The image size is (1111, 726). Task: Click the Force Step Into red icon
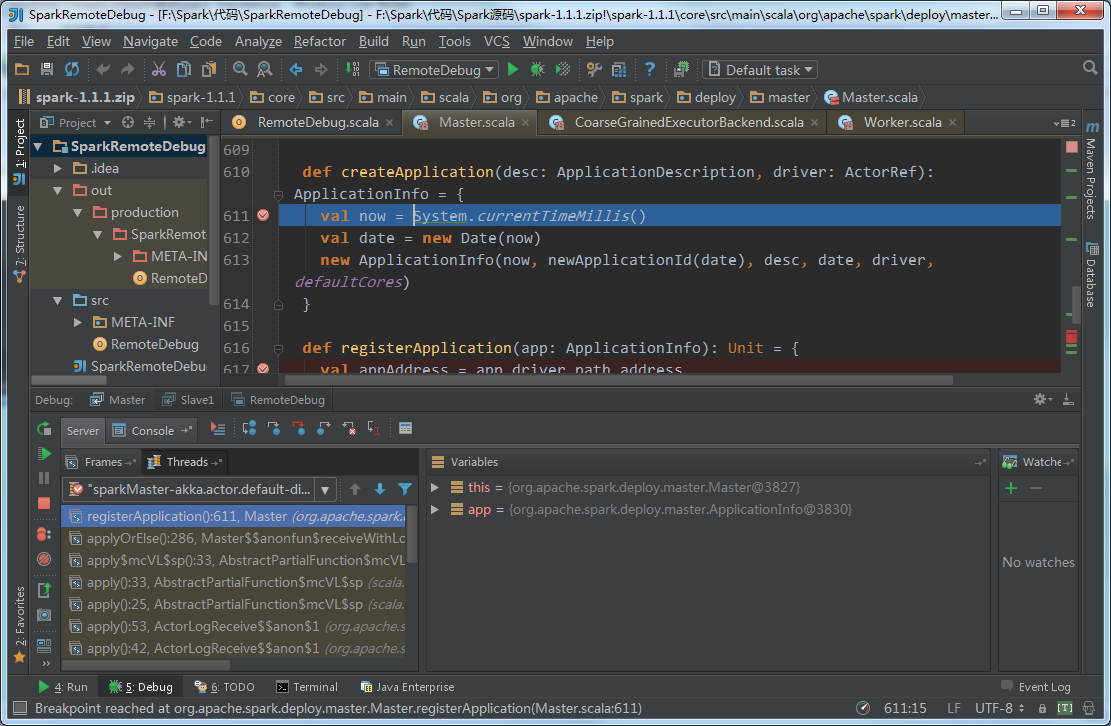[x=299, y=429]
